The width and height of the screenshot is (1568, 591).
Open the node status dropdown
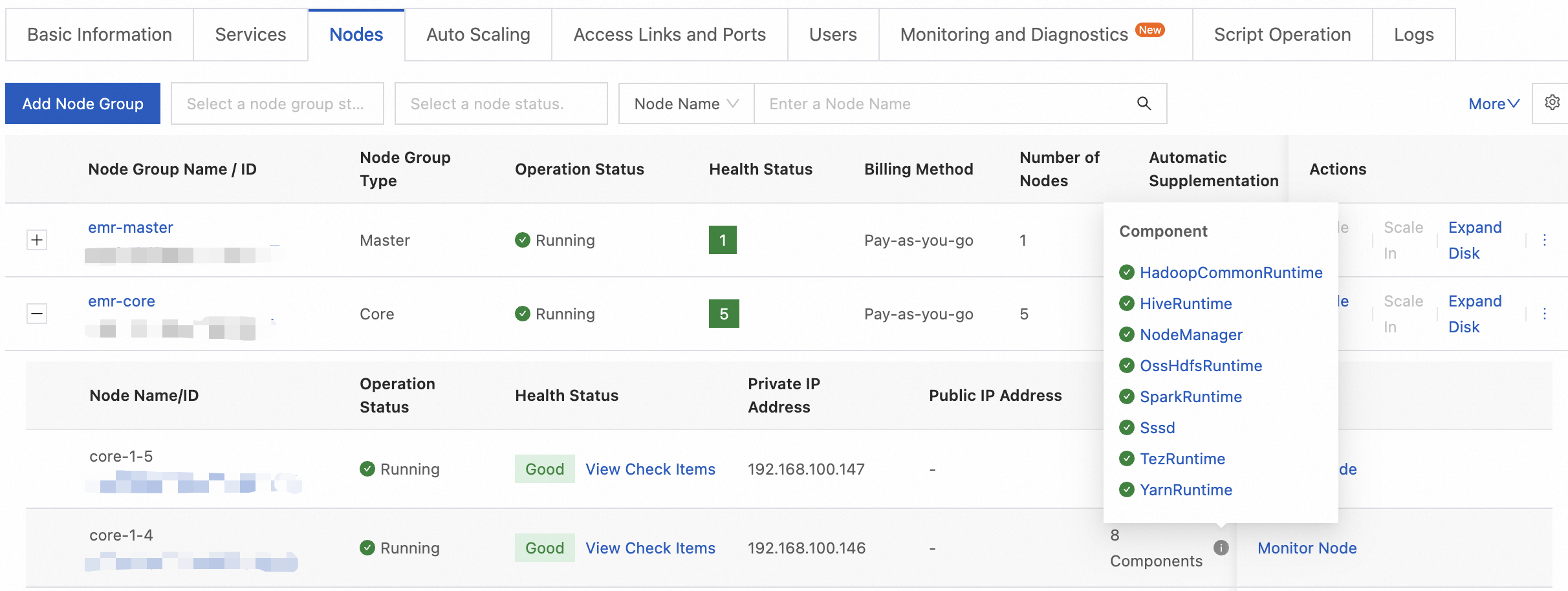coord(501,103)
